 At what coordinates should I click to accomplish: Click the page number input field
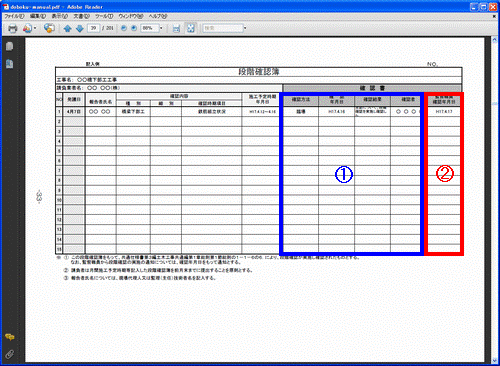pos(94,28)
